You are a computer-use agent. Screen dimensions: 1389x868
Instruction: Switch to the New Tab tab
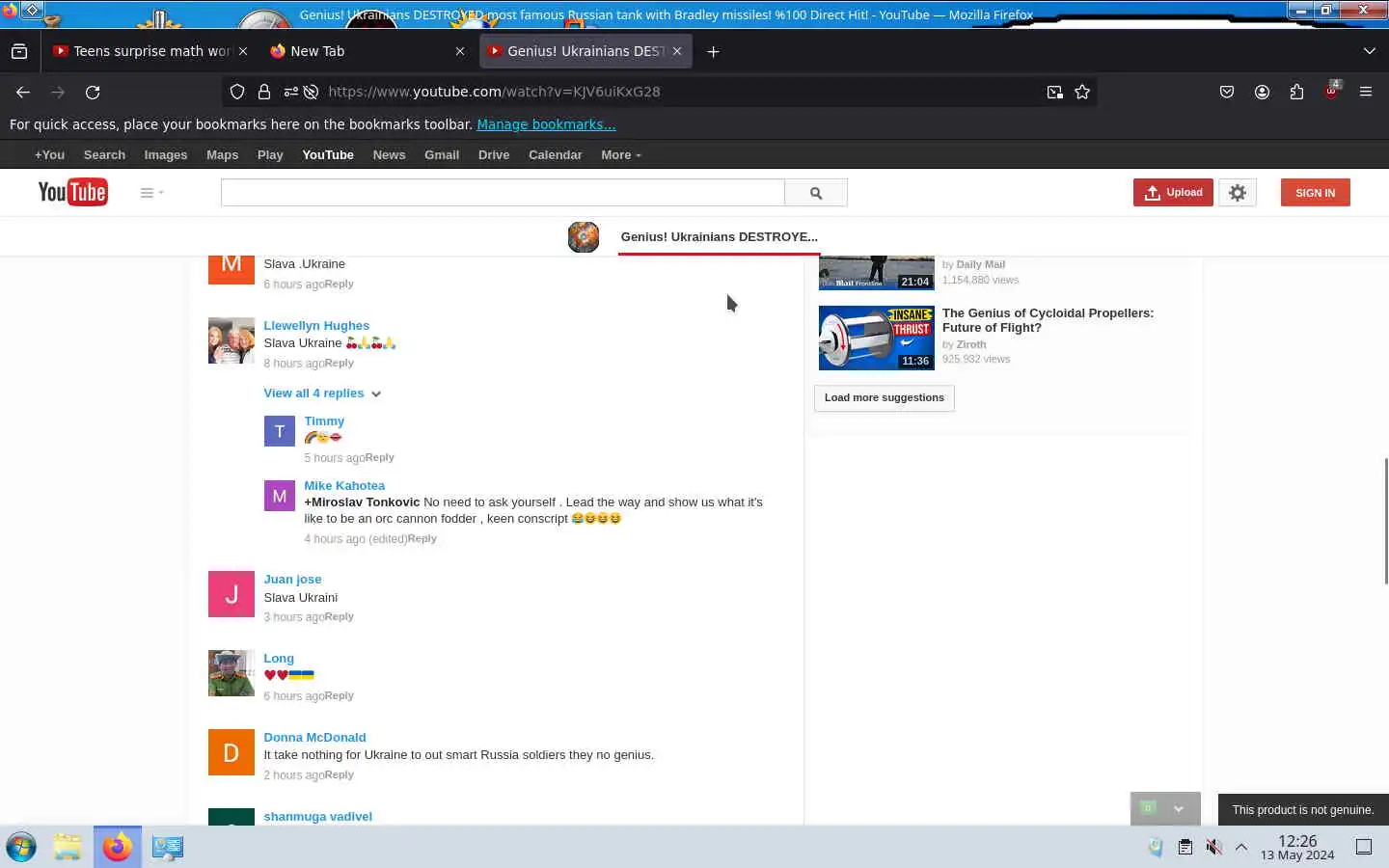pyautogui.click(x=367, y=51)
